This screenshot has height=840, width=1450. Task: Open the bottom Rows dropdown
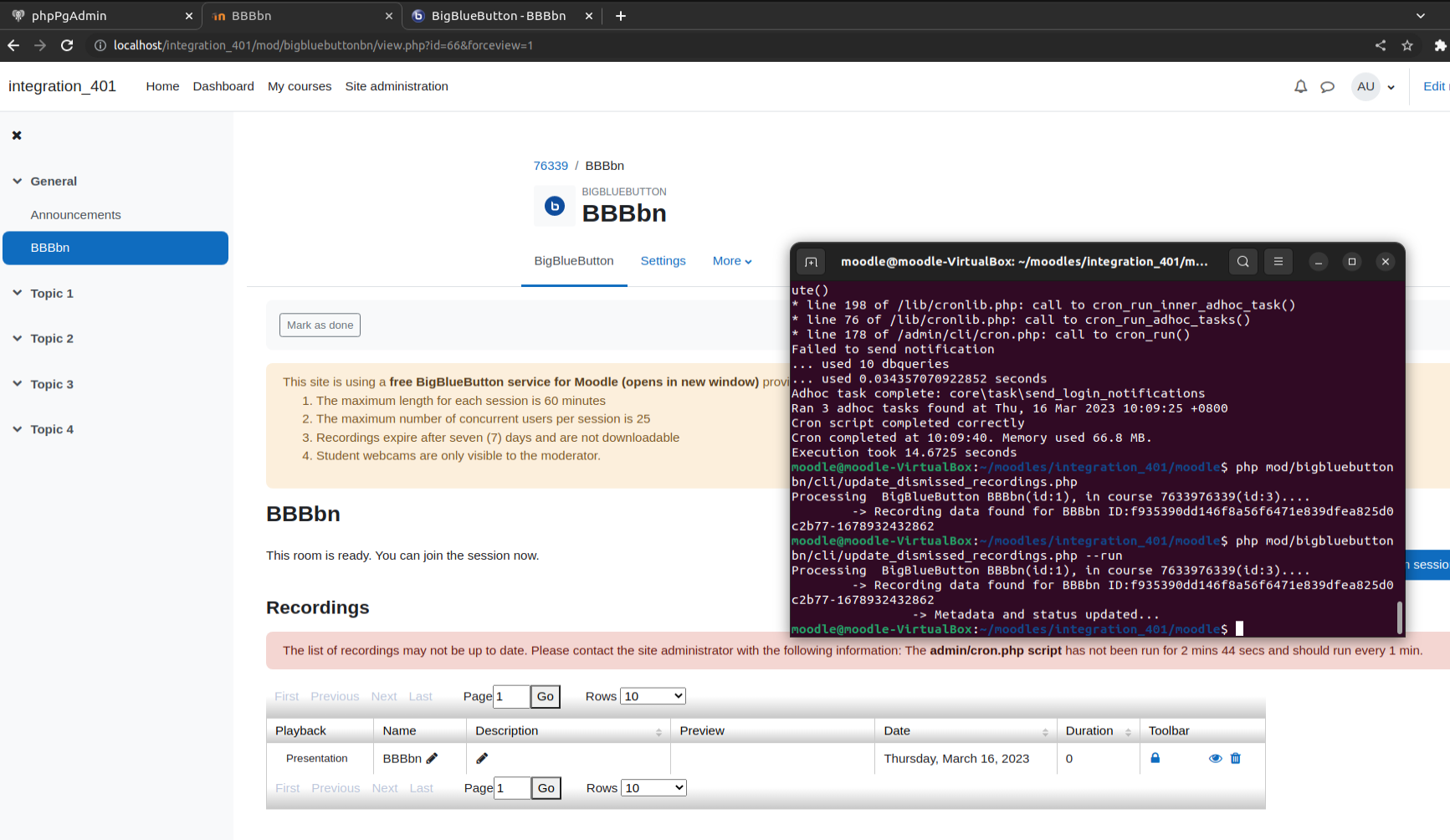click(653, 787)
